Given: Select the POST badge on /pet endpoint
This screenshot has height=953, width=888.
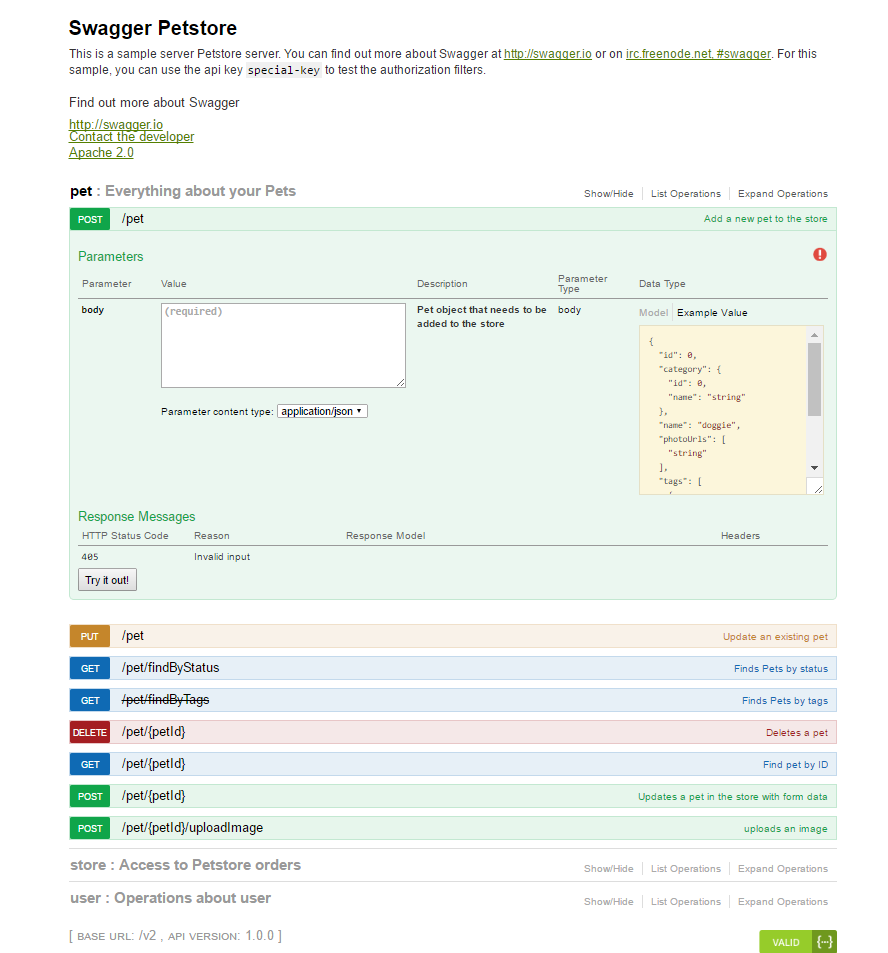Looking at the screenshot, I should [x=89, y=218].
